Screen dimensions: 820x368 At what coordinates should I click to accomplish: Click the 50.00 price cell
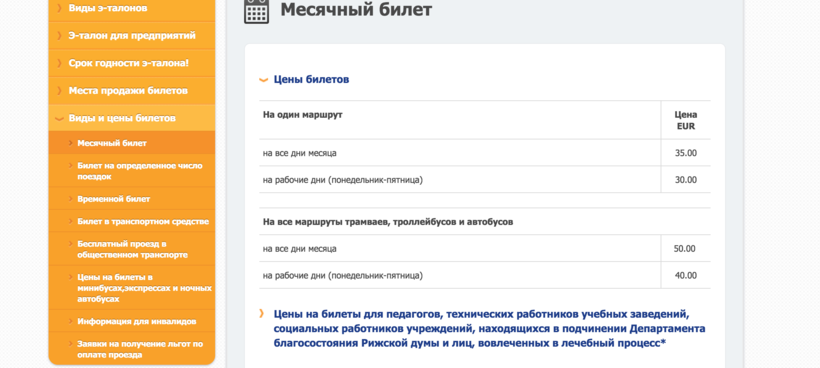(685, 249)
